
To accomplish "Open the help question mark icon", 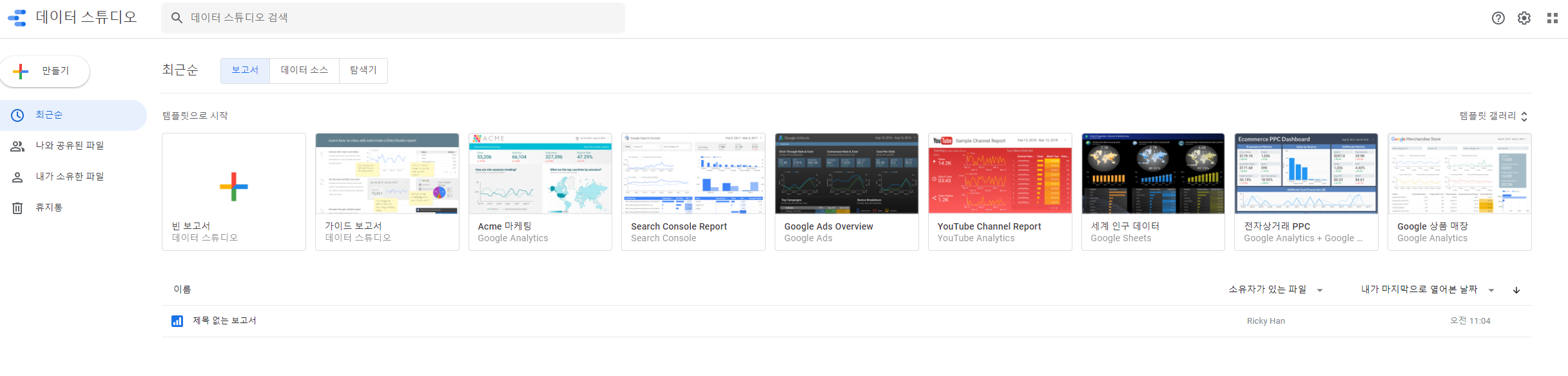I will (1498, 18).
